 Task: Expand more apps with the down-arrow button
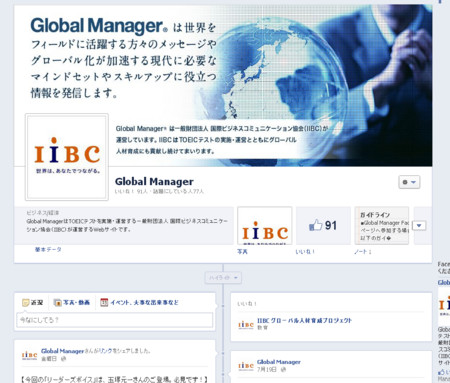[419, 226]
